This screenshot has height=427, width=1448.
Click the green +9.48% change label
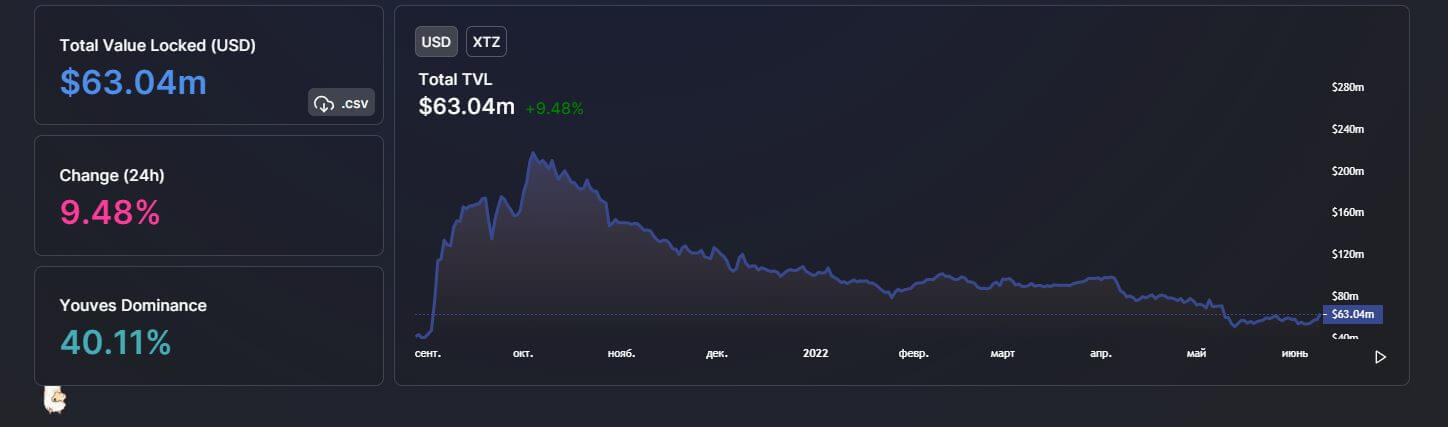(554, 108)
